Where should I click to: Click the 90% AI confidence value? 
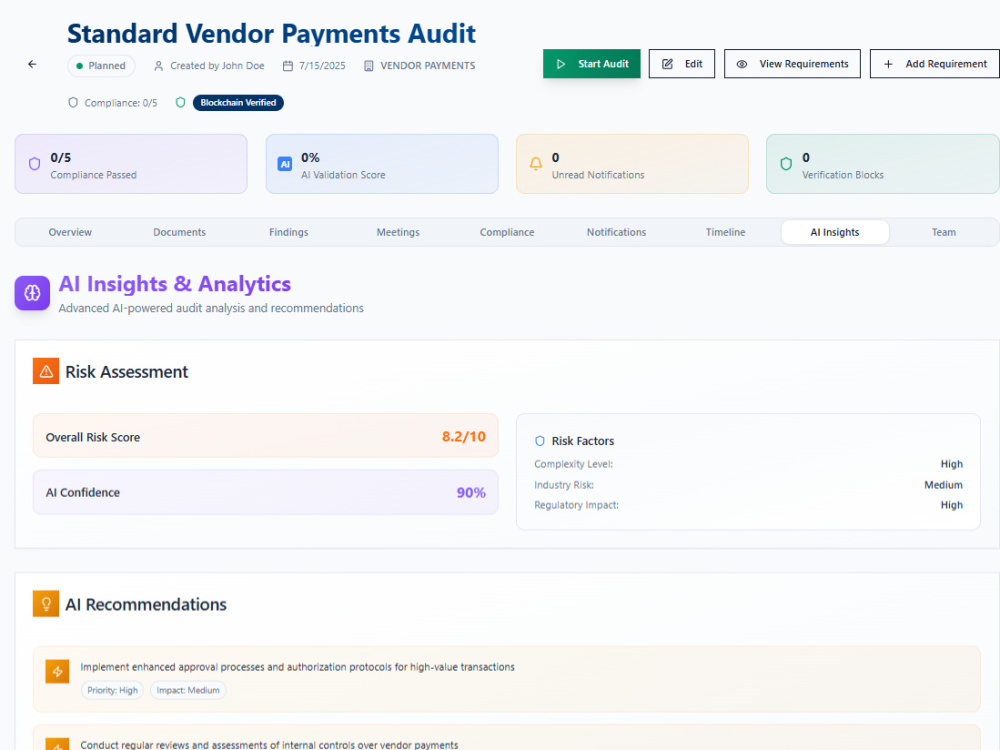point(471,492)
